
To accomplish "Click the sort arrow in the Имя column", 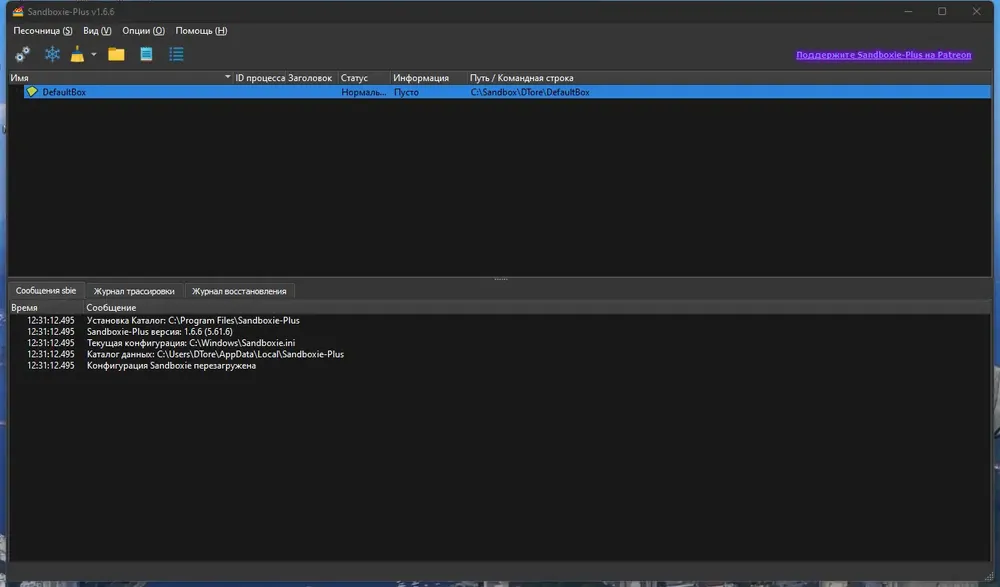I will point(228,77).
